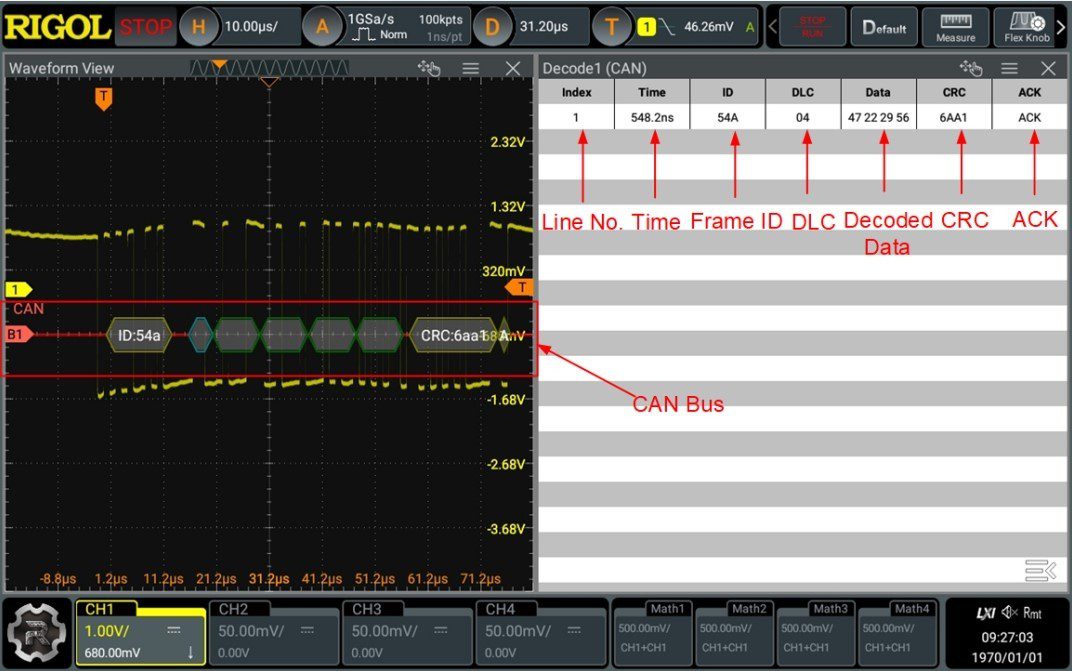
Task: Toggle the CH2 channel on
Action: click(x=272, y=632)
